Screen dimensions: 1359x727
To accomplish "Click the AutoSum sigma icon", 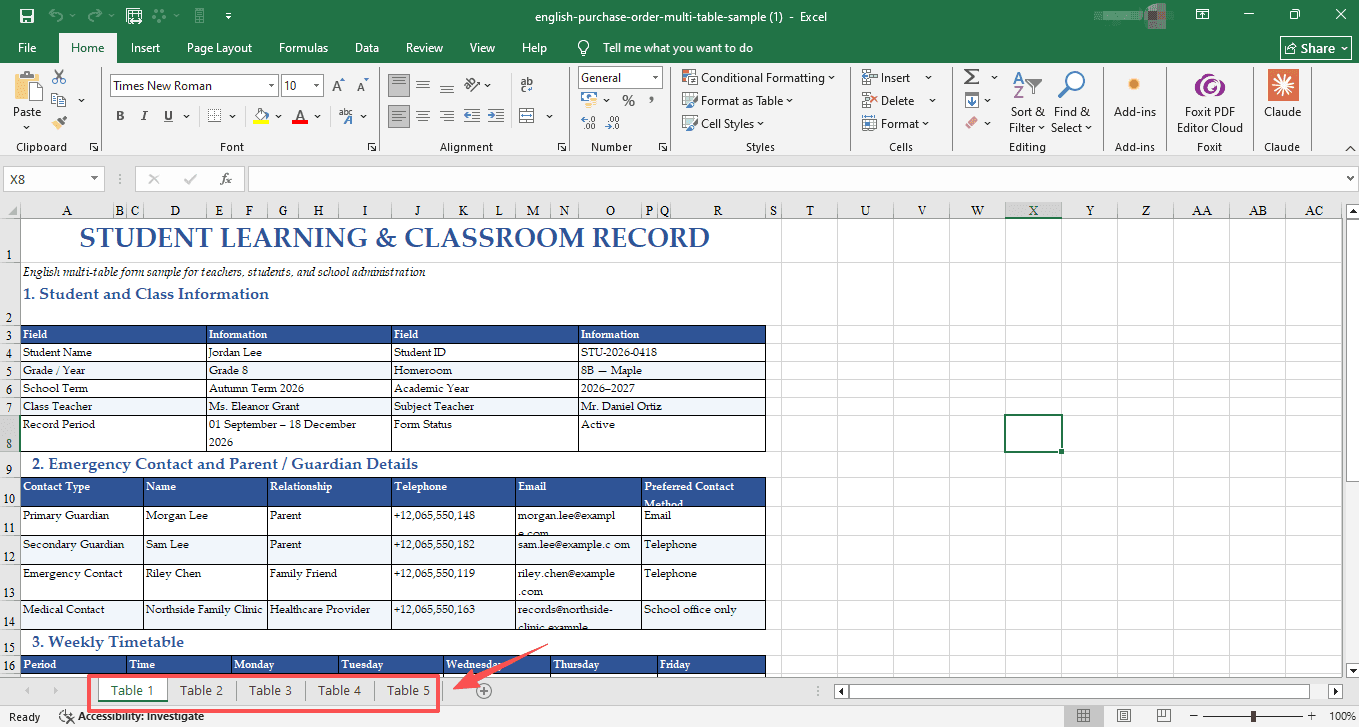I will [971, 77].
